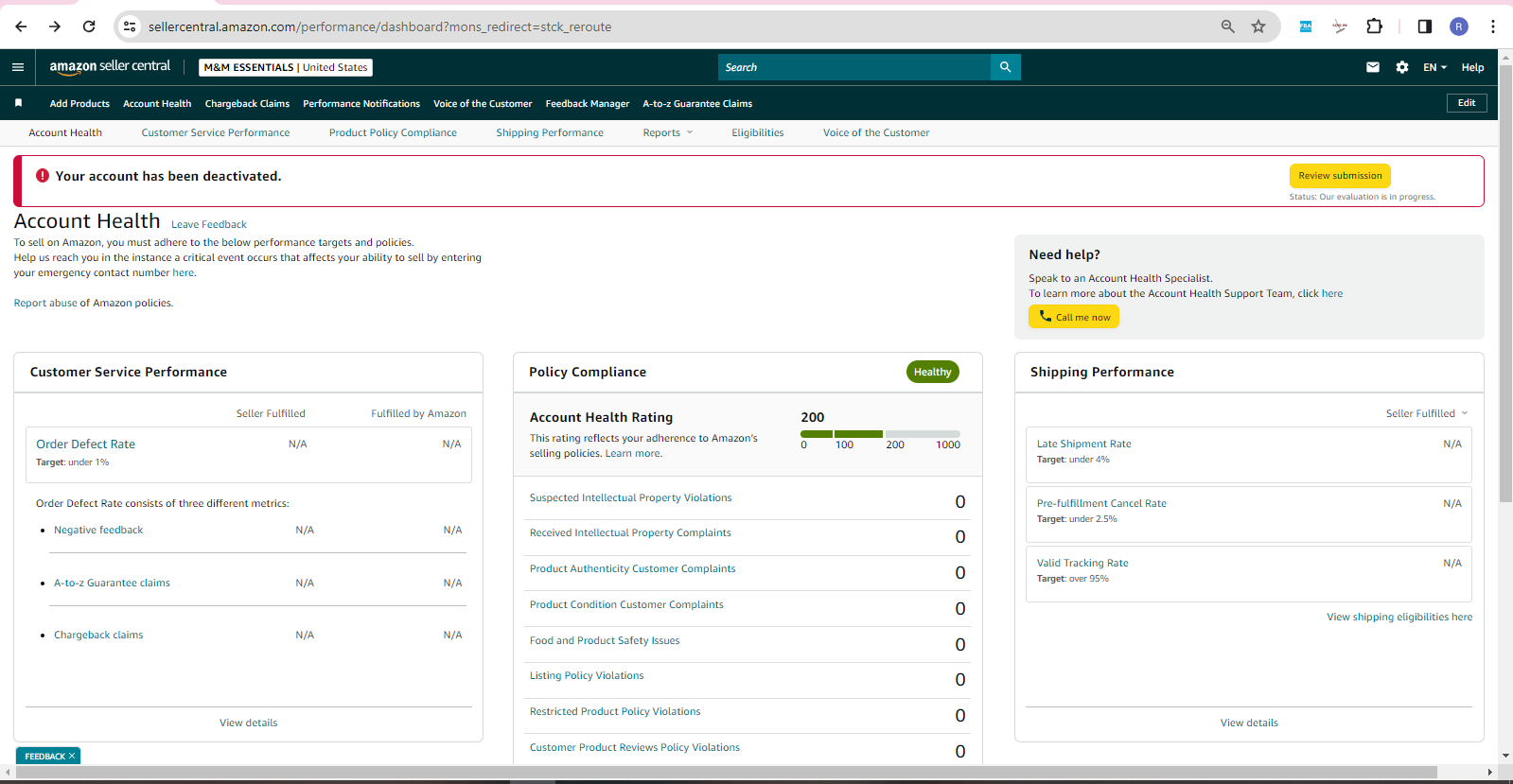Click the Learn more link under Account Health Rating

[633, 453]
